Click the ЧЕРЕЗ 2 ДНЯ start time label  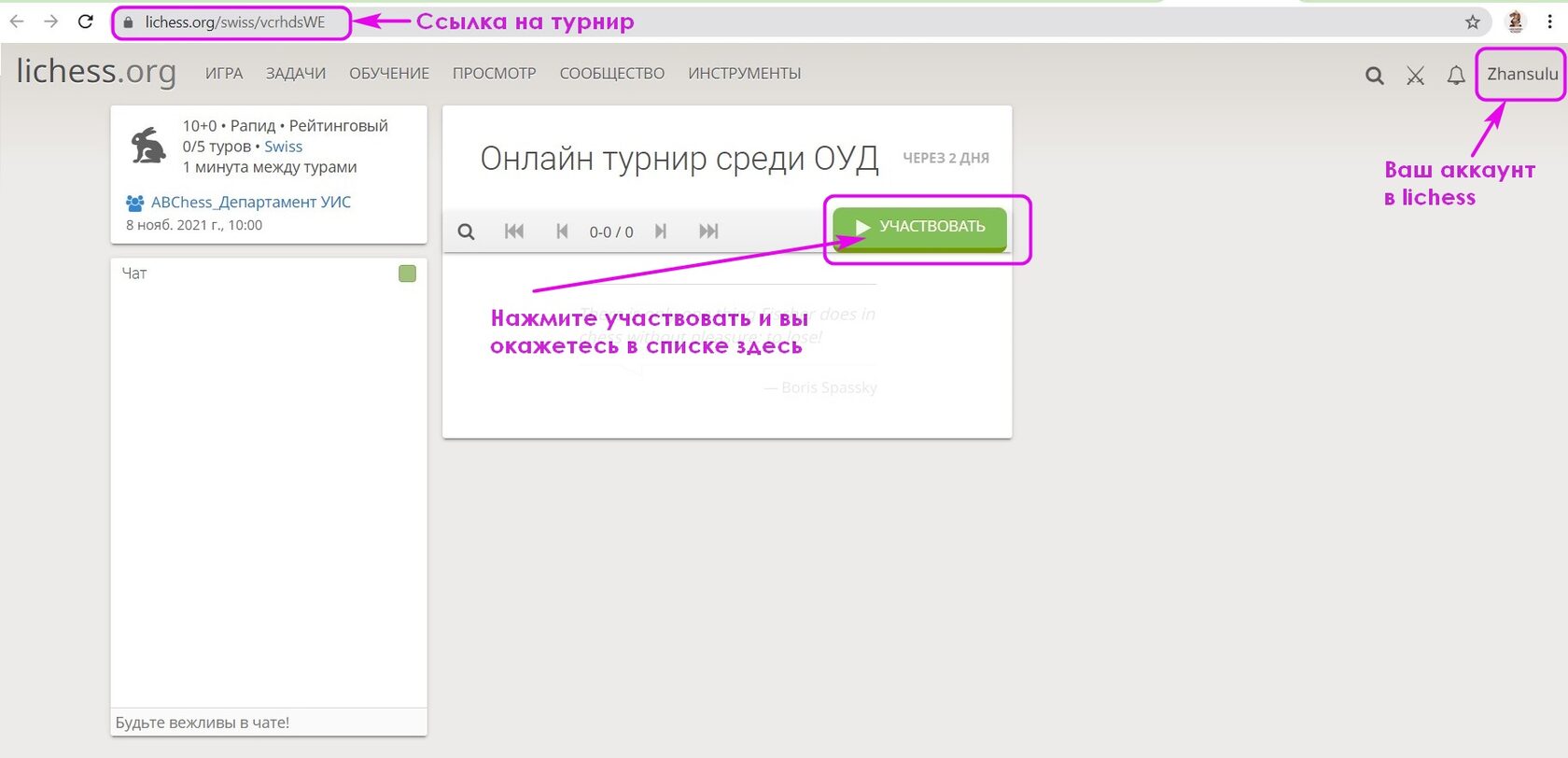946,159
